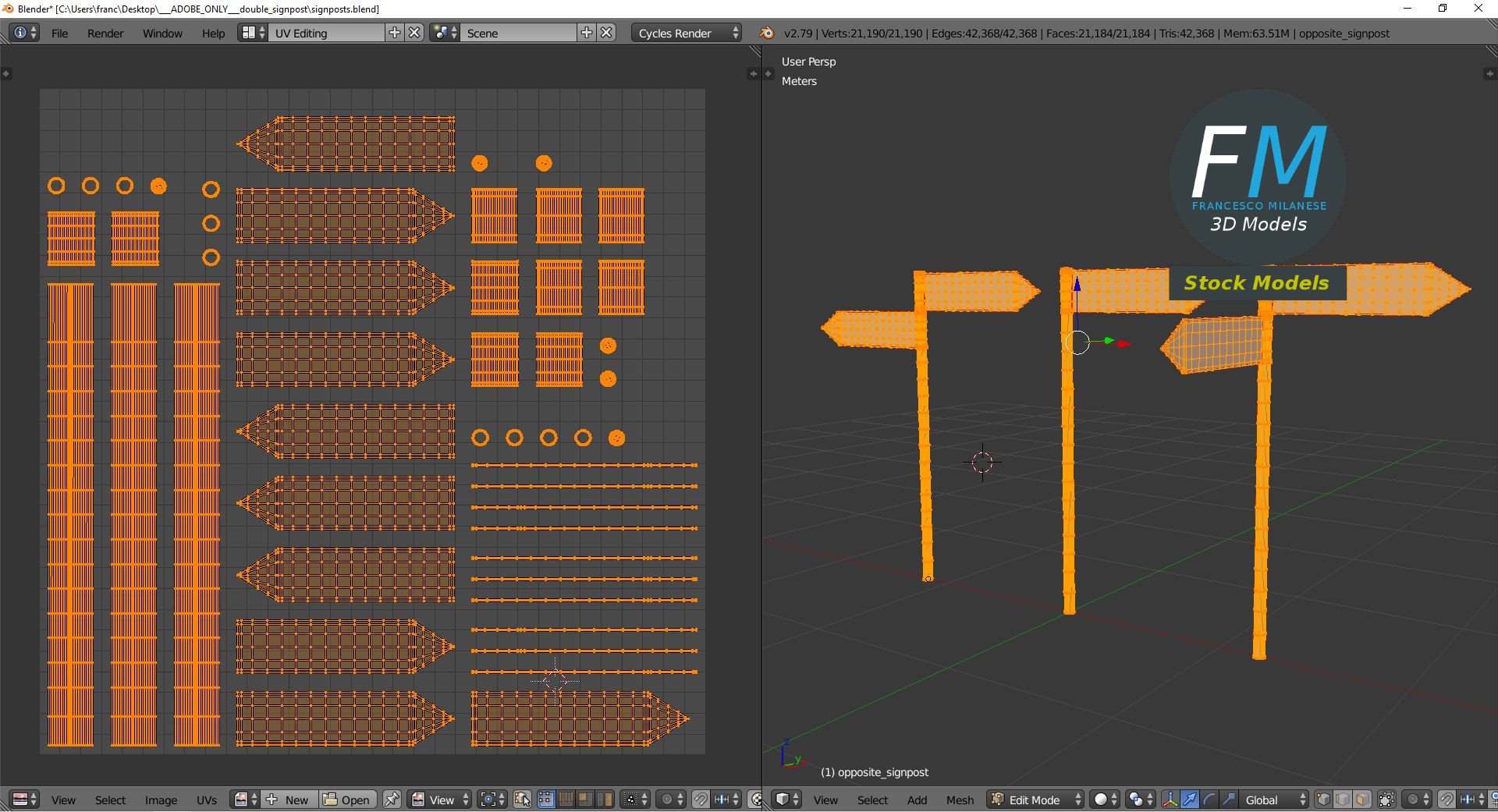Pin the current image in the UV editor
The width and height of the screenshot is (1498, 812).
392,800
